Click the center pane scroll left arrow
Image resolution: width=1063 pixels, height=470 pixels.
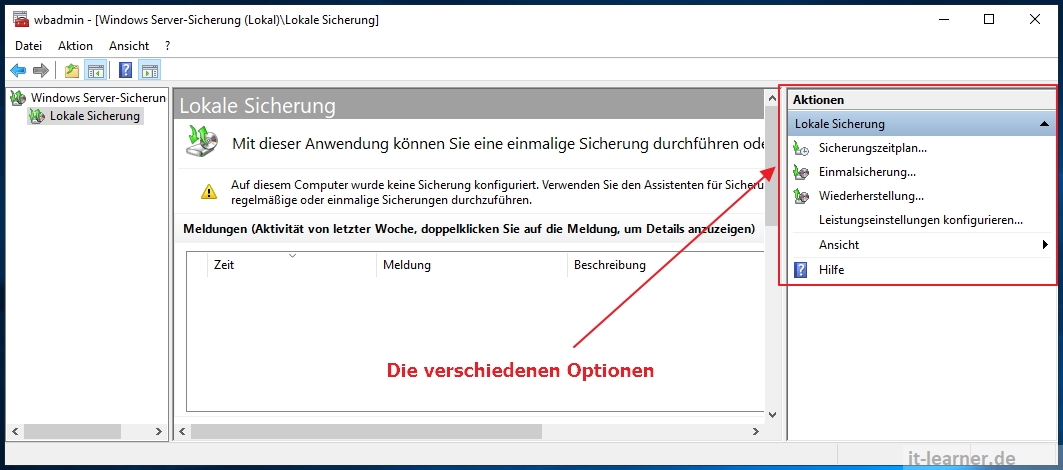pyautogui.click(x=182, y=431)
